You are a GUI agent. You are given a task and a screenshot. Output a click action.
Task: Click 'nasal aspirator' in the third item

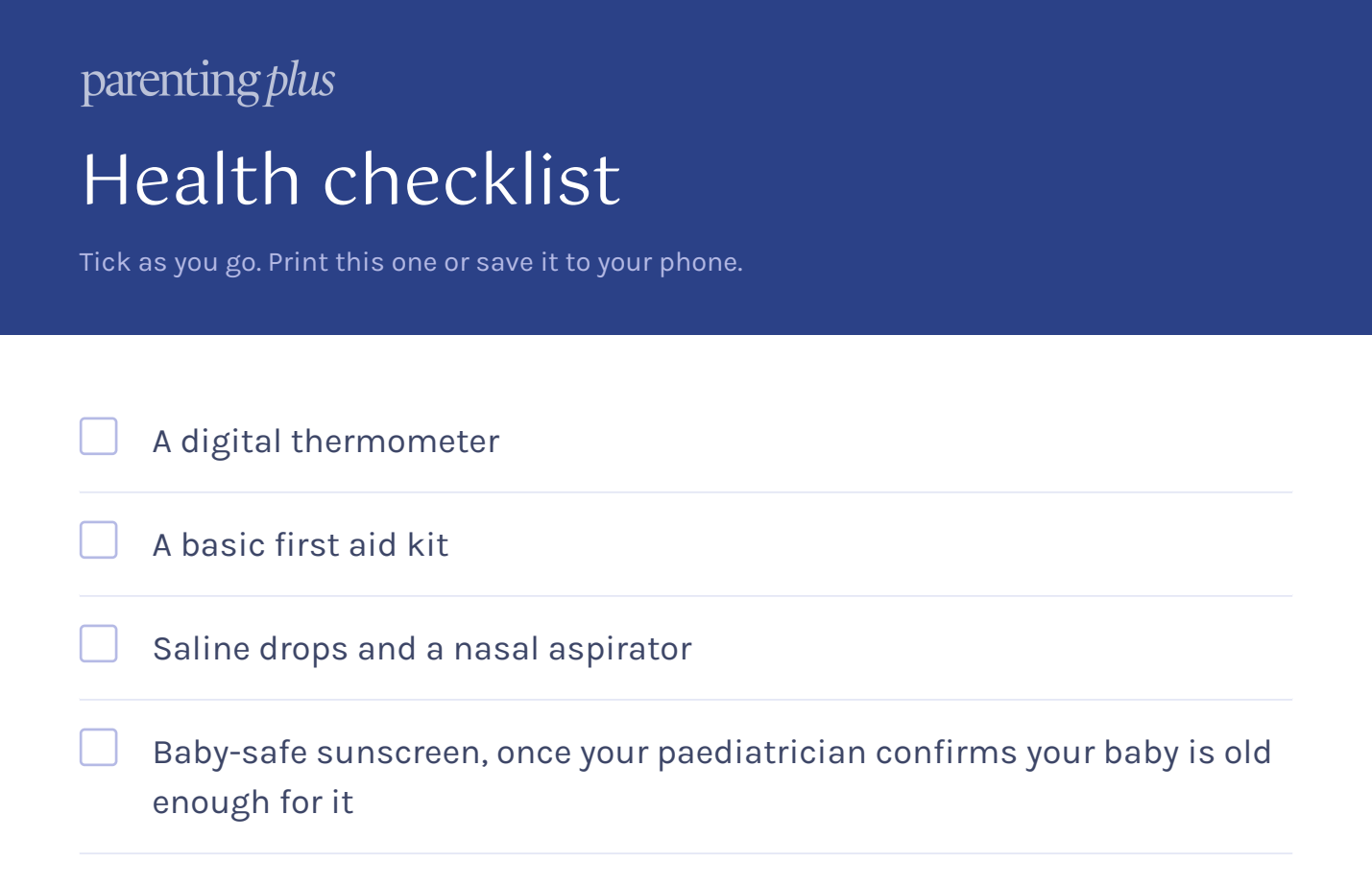pyautogui.click(x=572, y=649)
